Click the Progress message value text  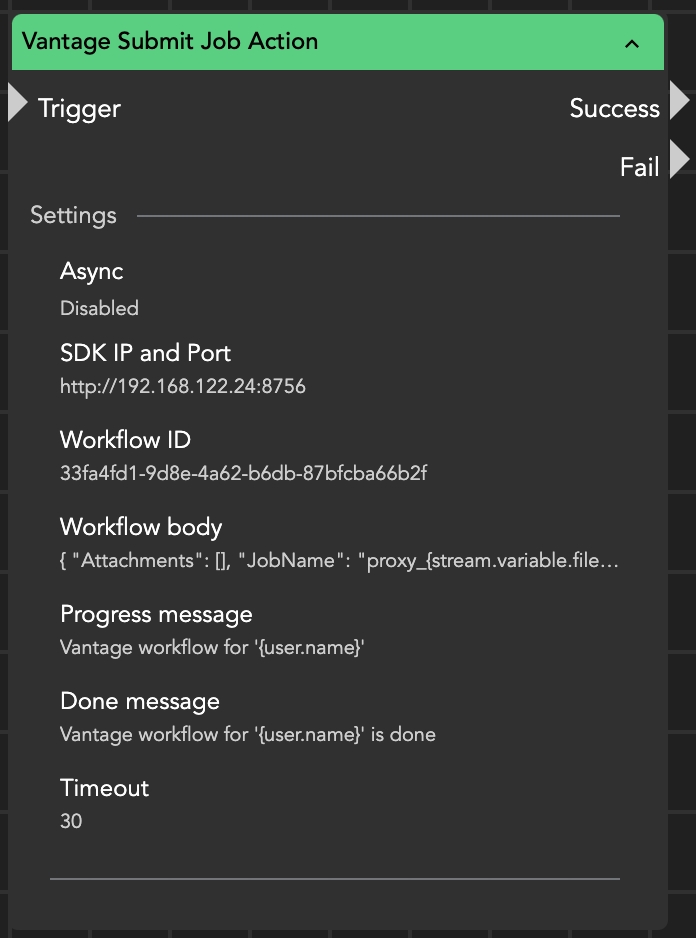click(x=212, y=647)
